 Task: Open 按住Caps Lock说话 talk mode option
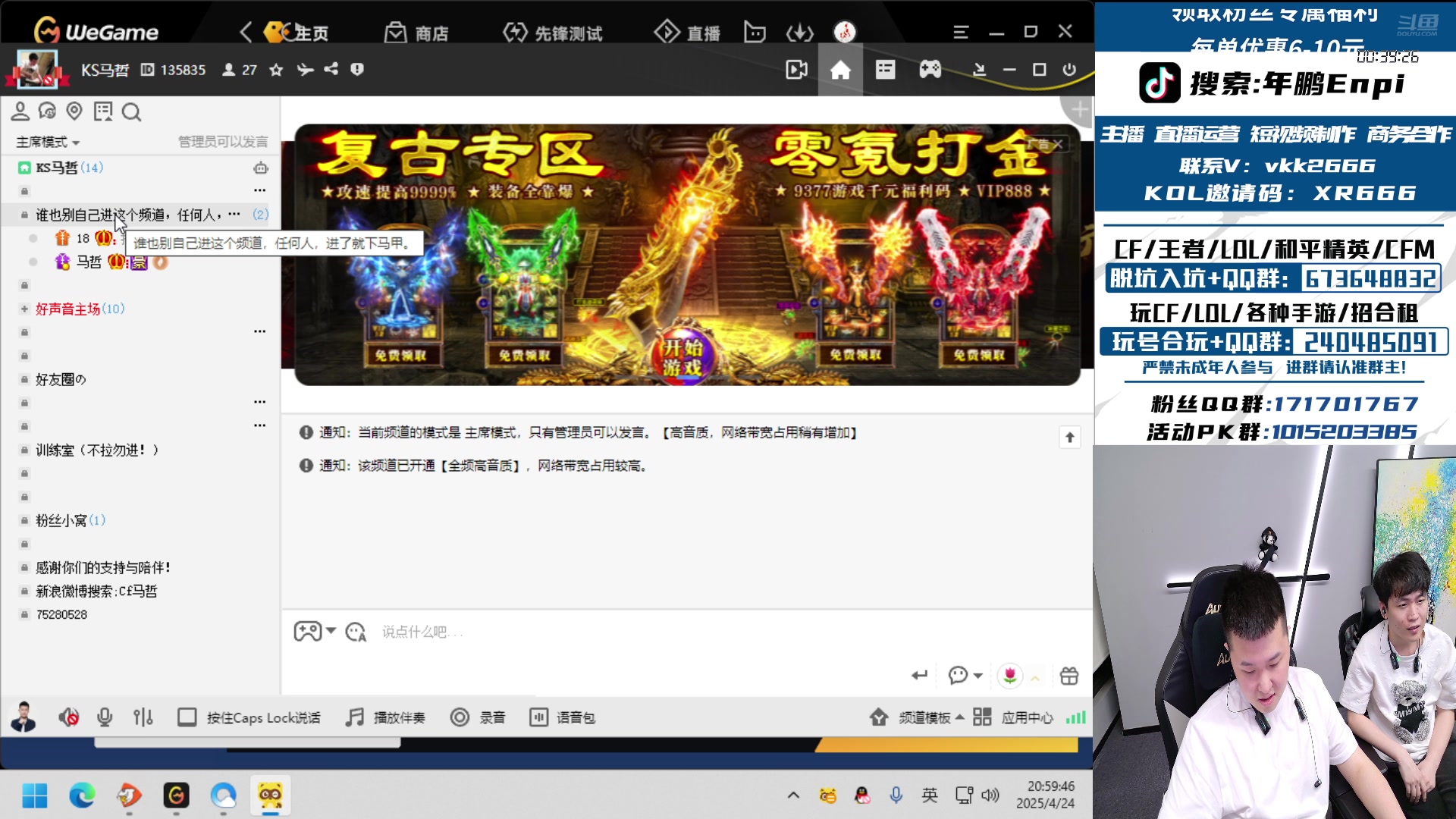[249, 717]
